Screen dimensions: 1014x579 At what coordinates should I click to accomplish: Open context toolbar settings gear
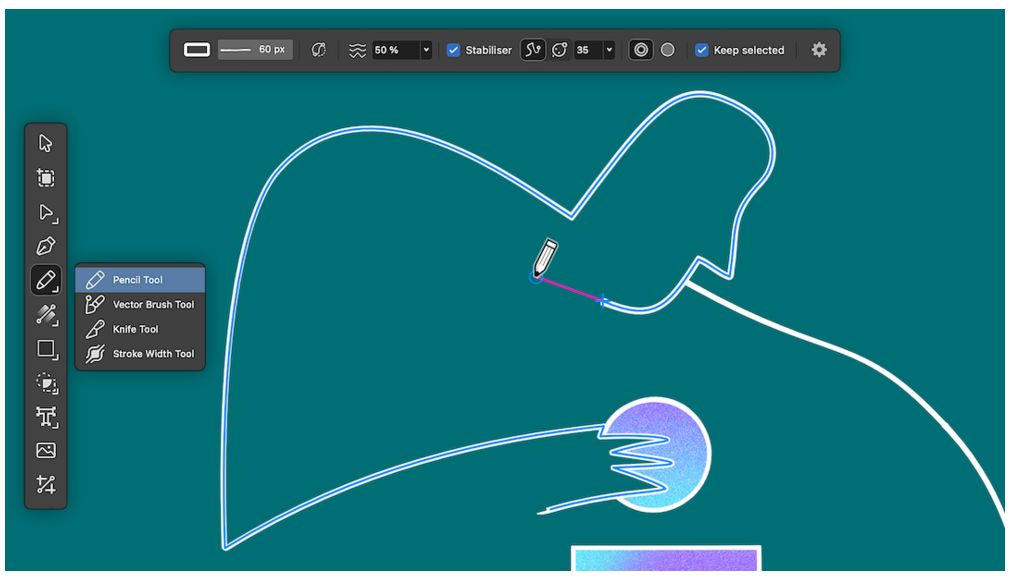(819, 50)
